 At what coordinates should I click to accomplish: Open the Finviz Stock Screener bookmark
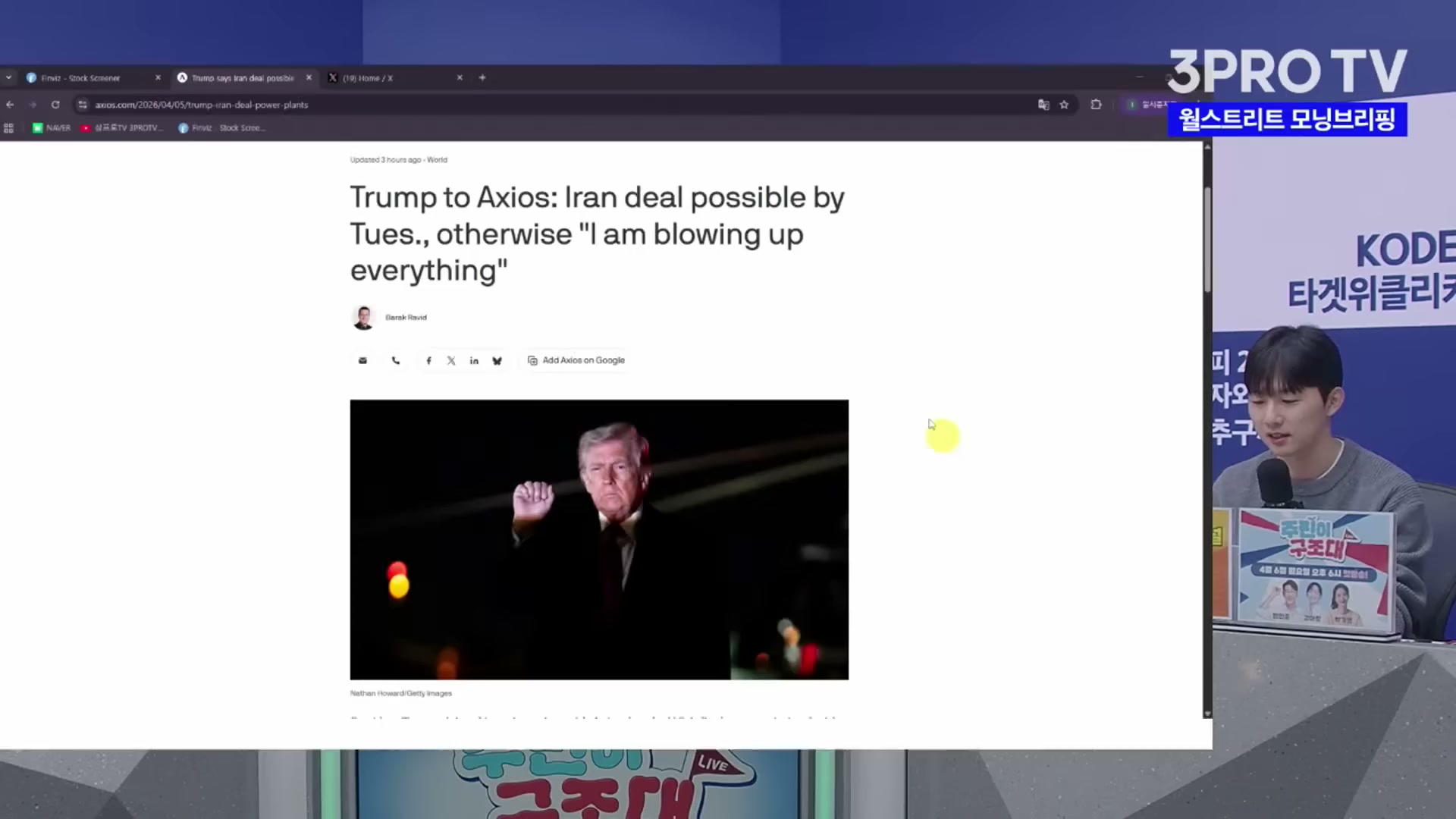[x=221, y=128]
